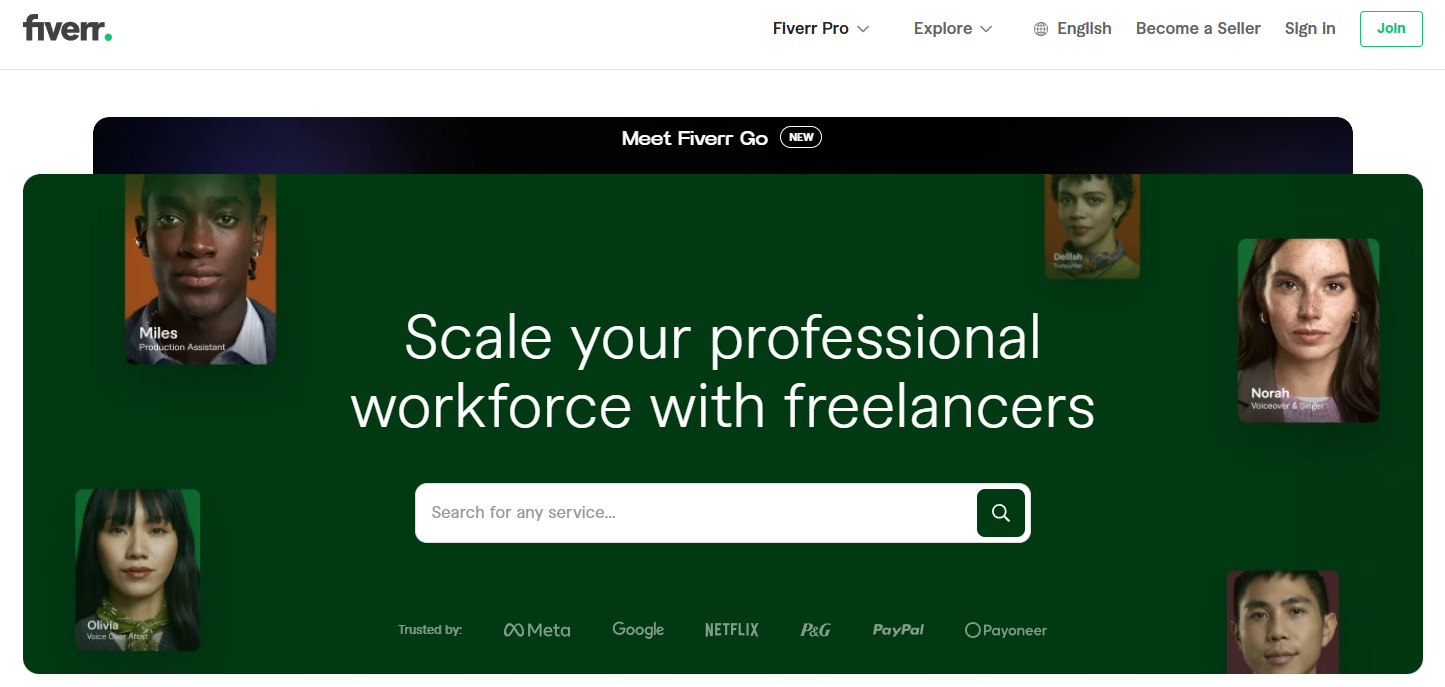Click Delilah's small photo card
1445x687 pixels.
tap(1092, 227)
